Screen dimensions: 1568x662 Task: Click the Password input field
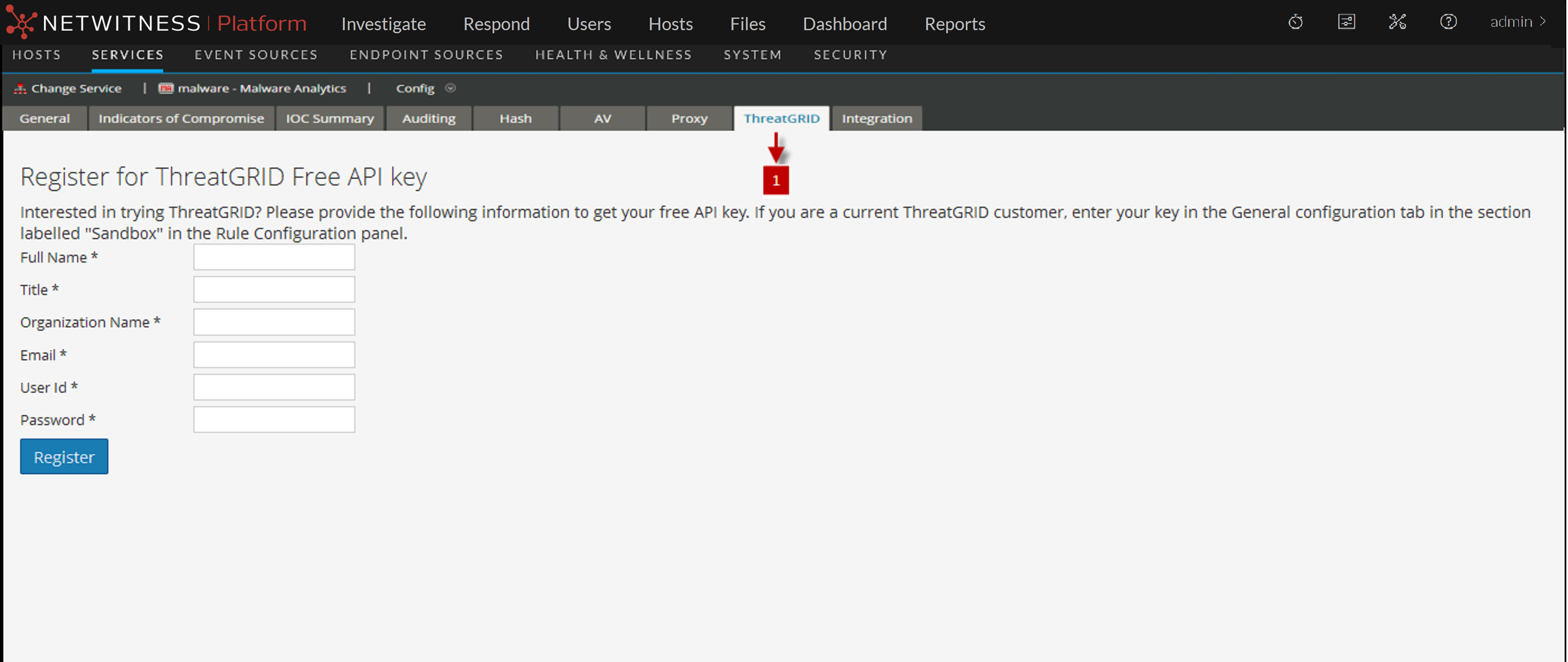point(273,419)
